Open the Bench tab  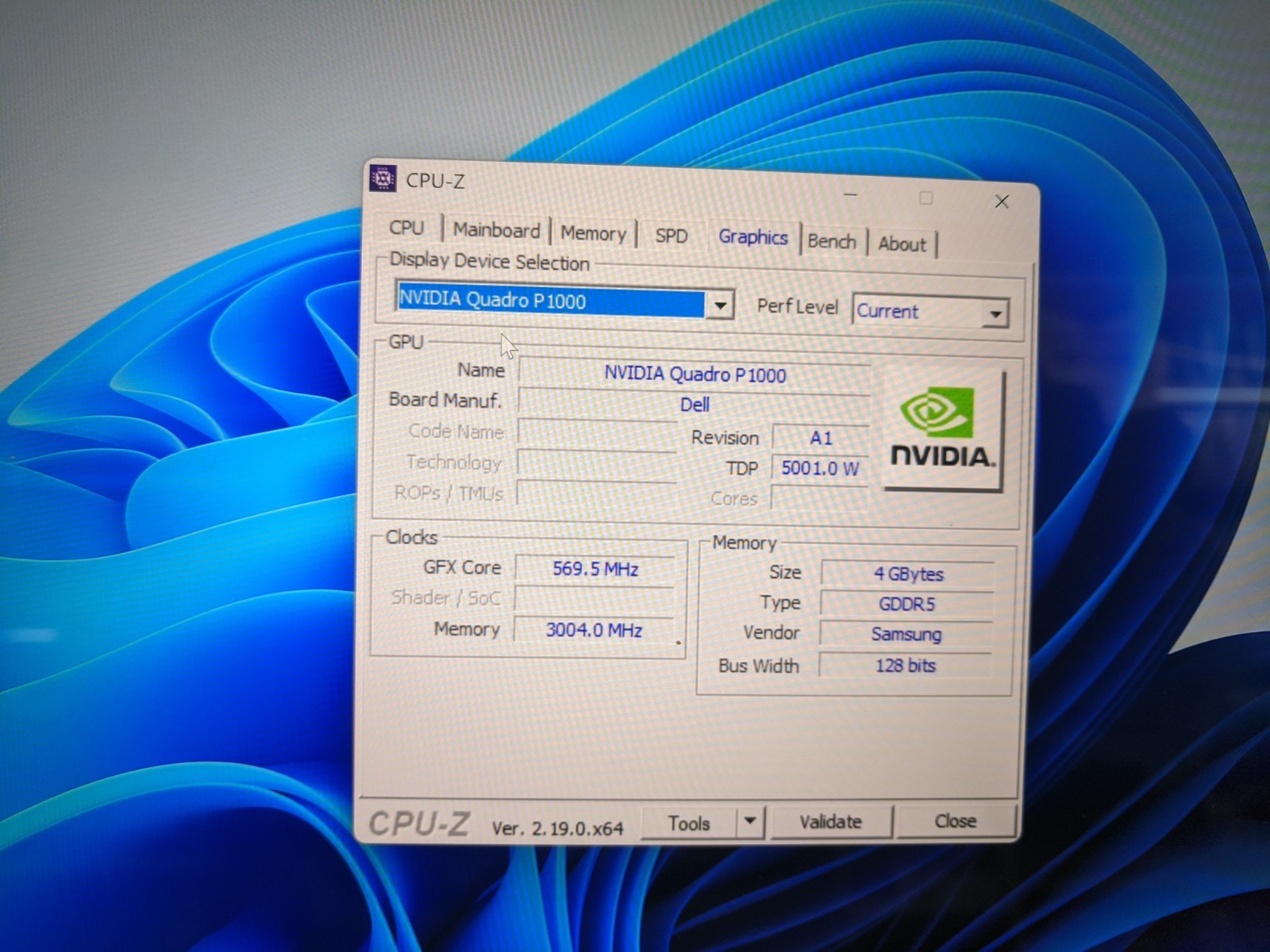point(832,241)
